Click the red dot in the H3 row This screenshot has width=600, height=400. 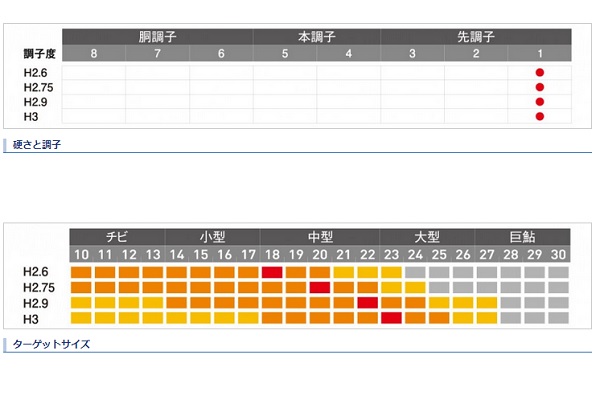[x=540, y=116]
